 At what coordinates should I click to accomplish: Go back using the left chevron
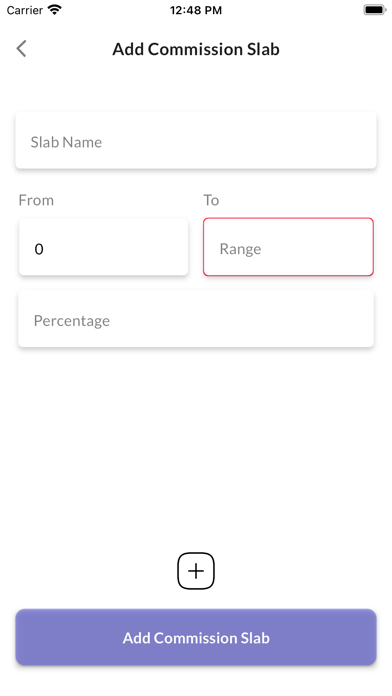coord(21,49)
